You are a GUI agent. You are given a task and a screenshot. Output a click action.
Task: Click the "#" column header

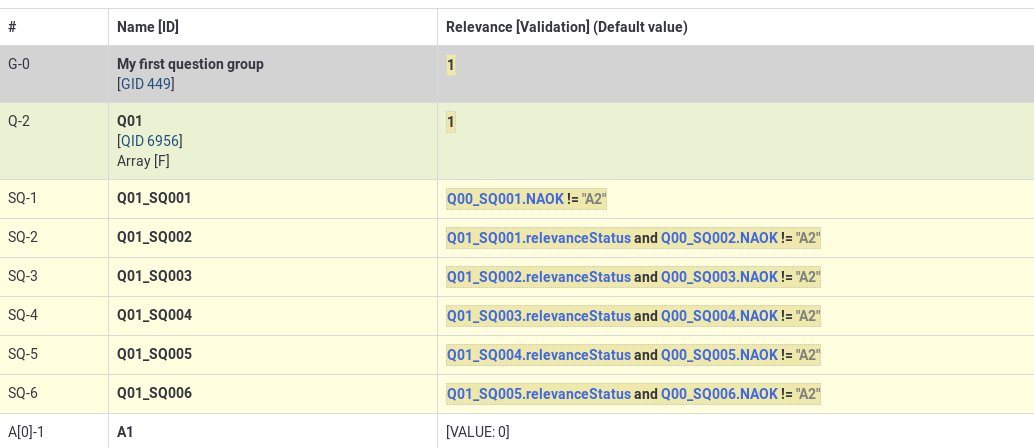tap(12, 27)
